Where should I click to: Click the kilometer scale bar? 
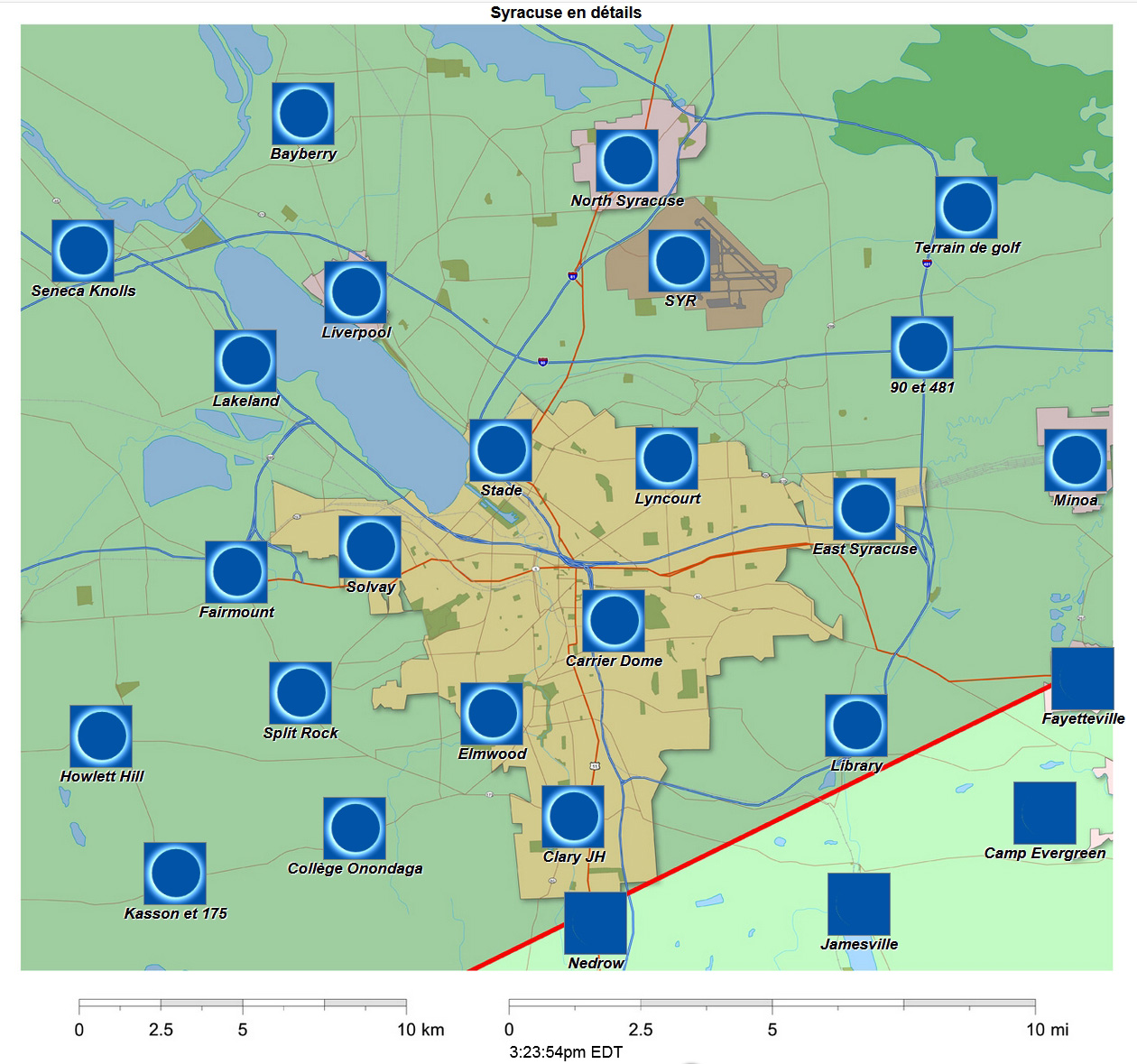pos(243,1004)
